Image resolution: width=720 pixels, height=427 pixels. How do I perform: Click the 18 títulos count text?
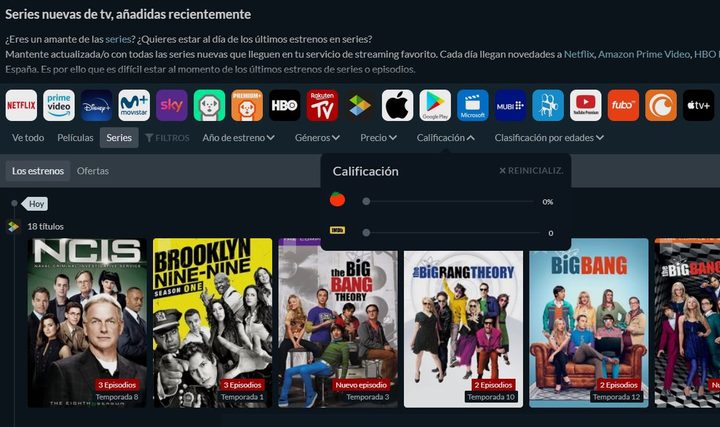click(x=45, y=226)
